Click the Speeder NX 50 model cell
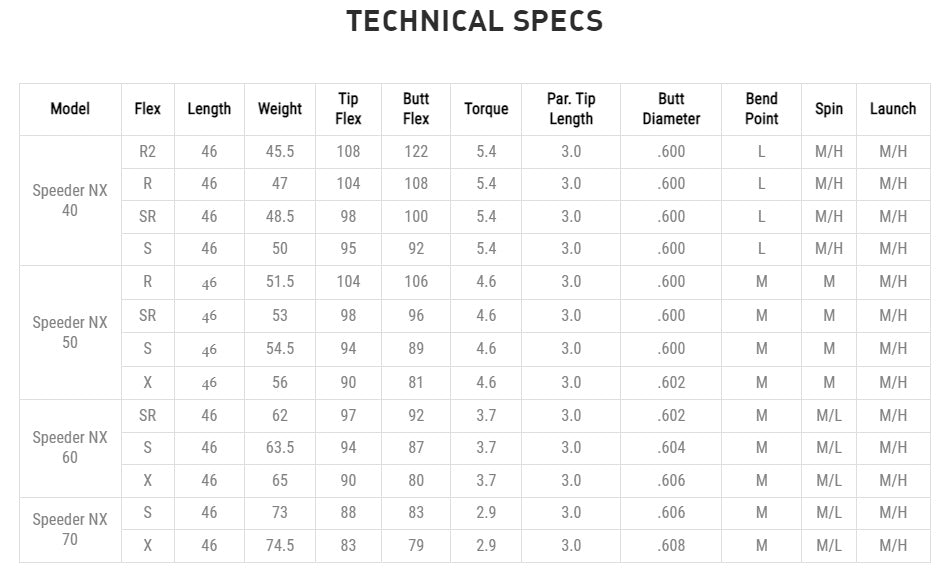Screen dimensions: 951x573 (x=70, y=332)
